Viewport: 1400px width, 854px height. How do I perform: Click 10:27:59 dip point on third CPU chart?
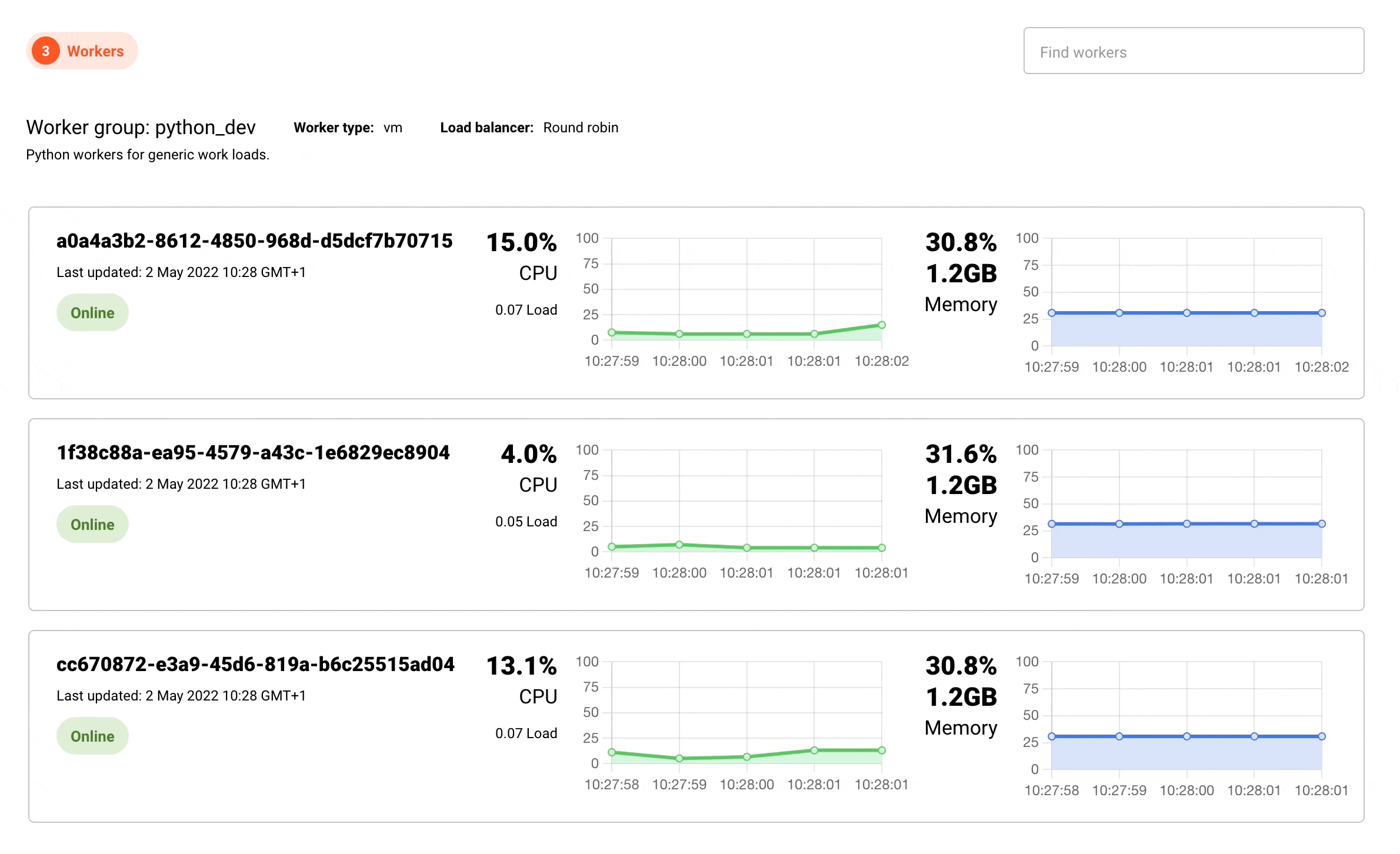[x=679, y=759]
